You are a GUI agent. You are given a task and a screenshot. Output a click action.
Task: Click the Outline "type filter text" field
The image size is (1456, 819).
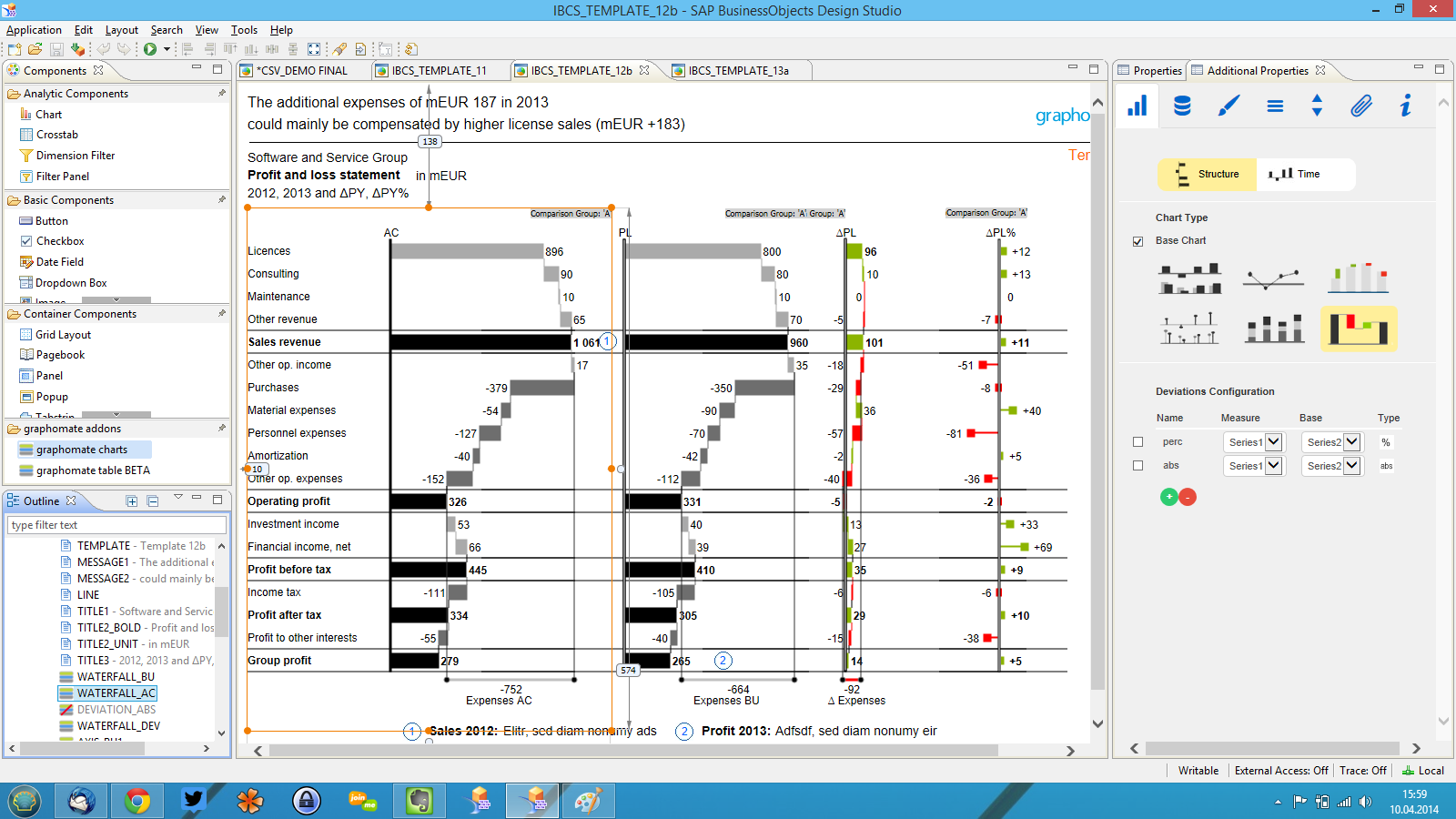(x=116, y=525)
